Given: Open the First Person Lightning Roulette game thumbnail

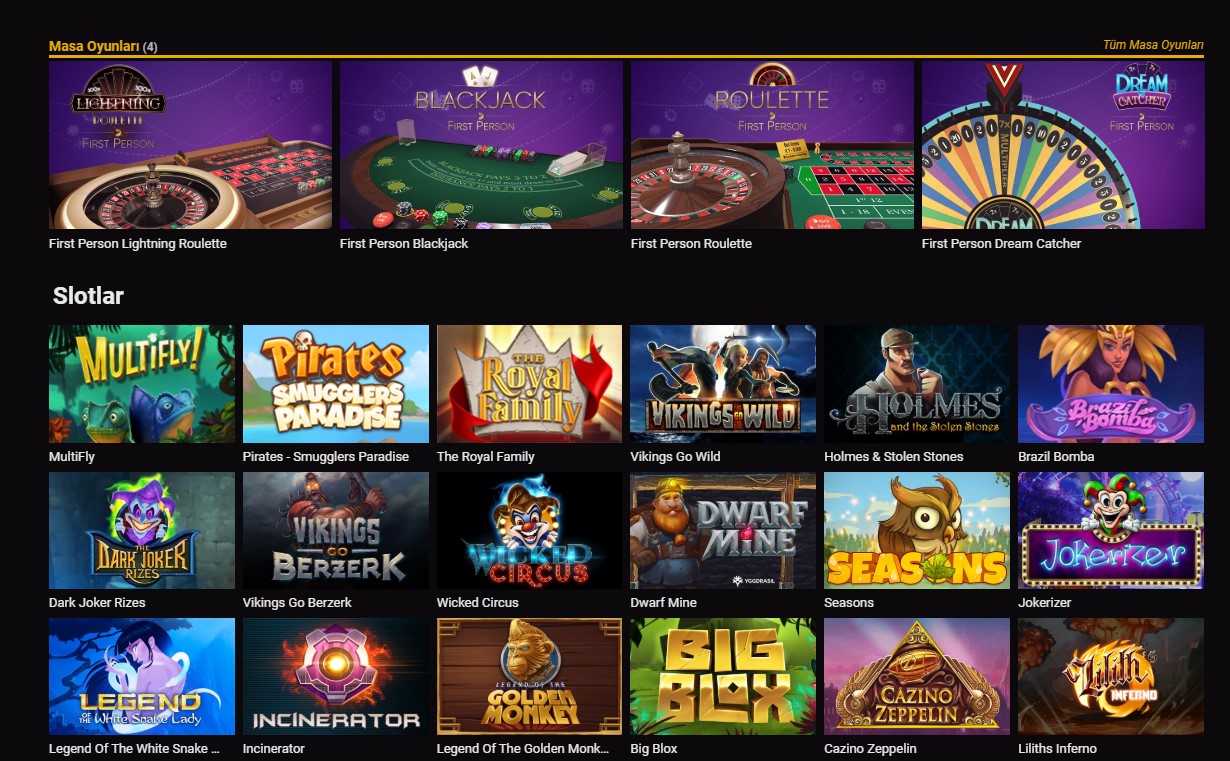Looking at the screenshot, I should click(190, 145).
